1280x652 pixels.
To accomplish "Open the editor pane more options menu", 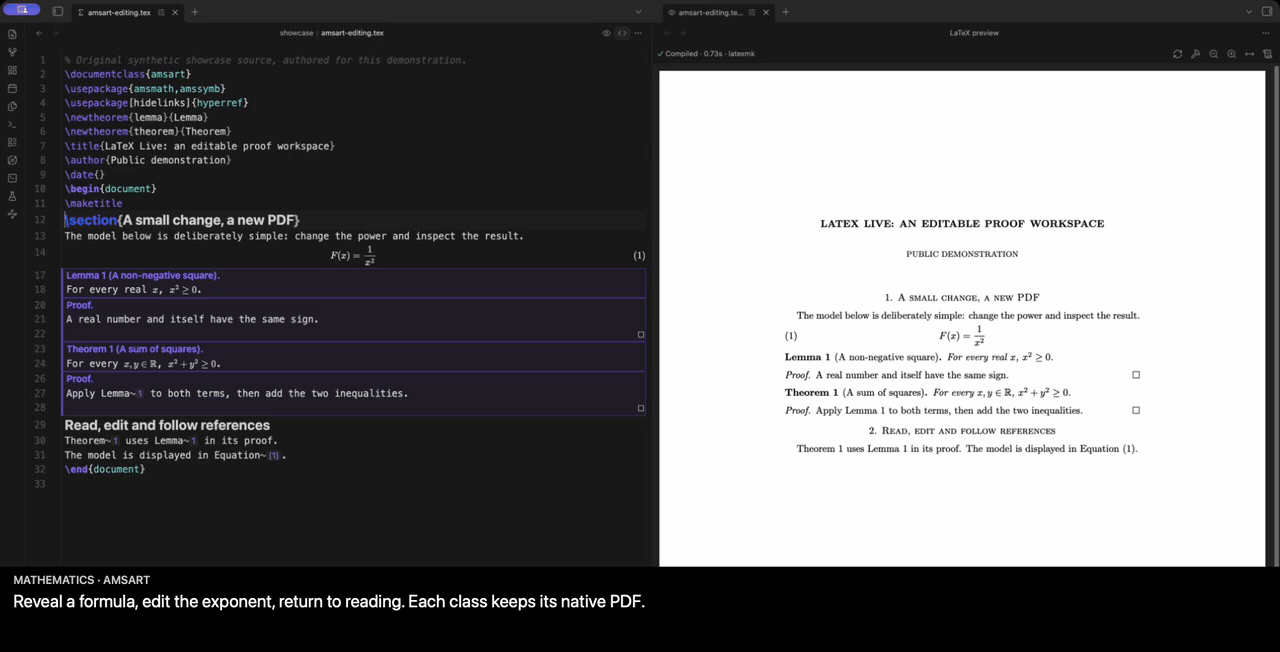I will click(638, 33).
